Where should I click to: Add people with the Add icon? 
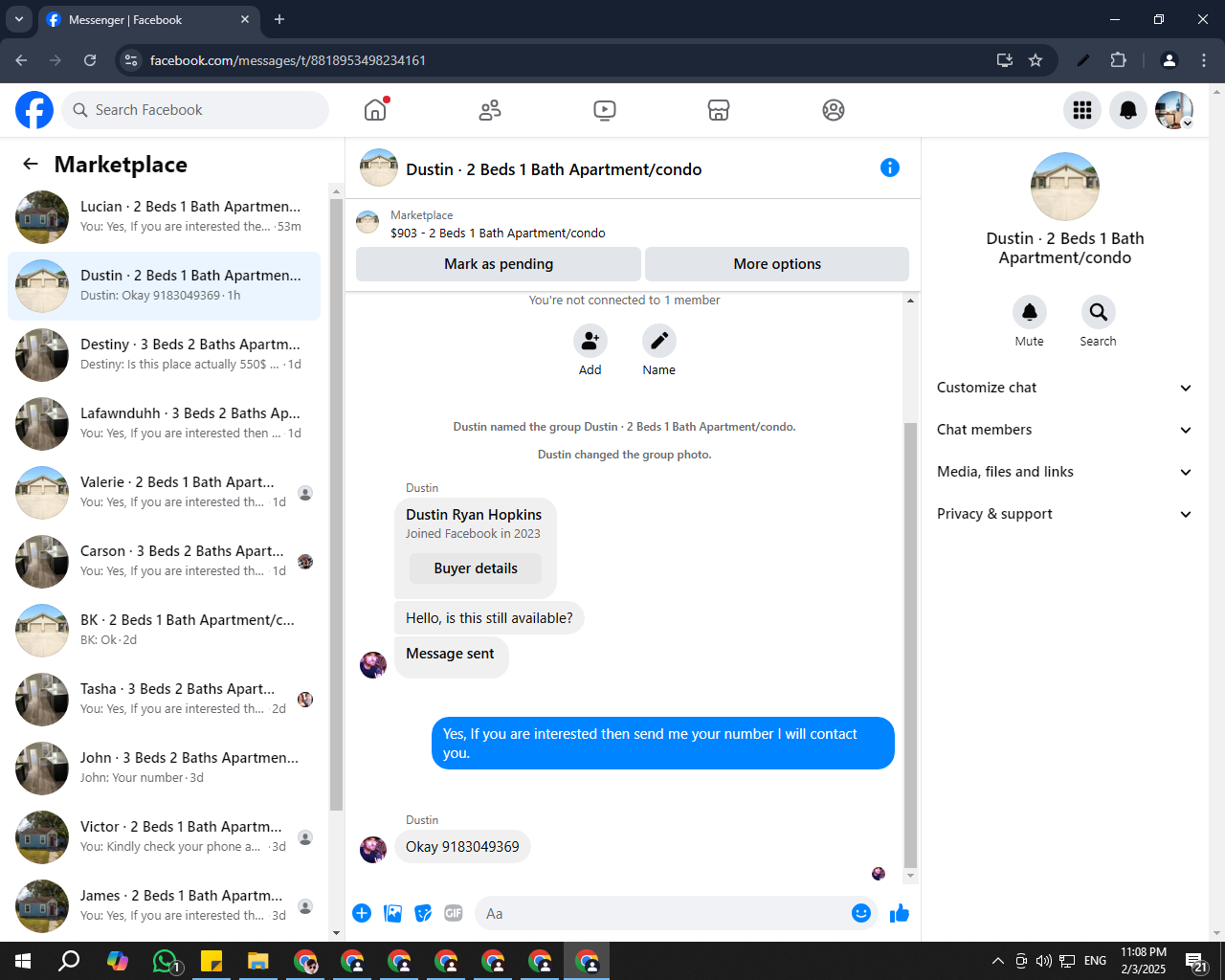pos(590,341)
